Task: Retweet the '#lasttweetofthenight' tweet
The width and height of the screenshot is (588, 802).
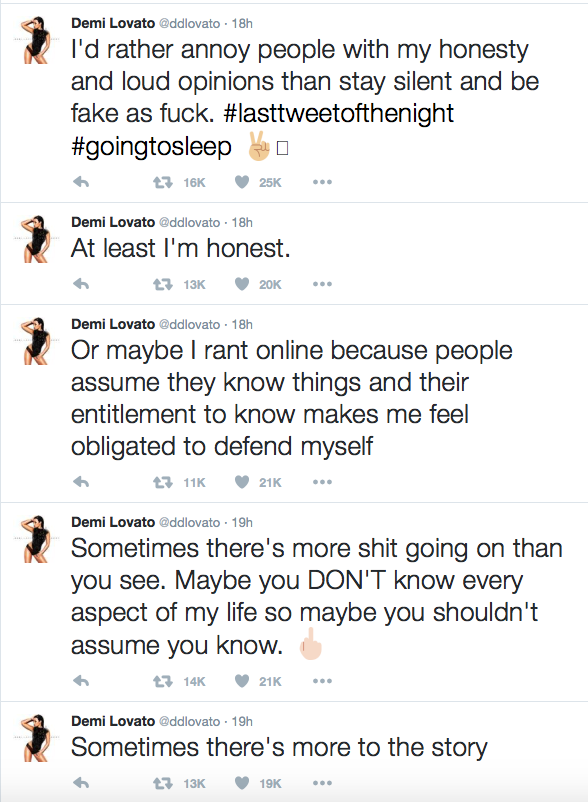Action: coord(163,182)
